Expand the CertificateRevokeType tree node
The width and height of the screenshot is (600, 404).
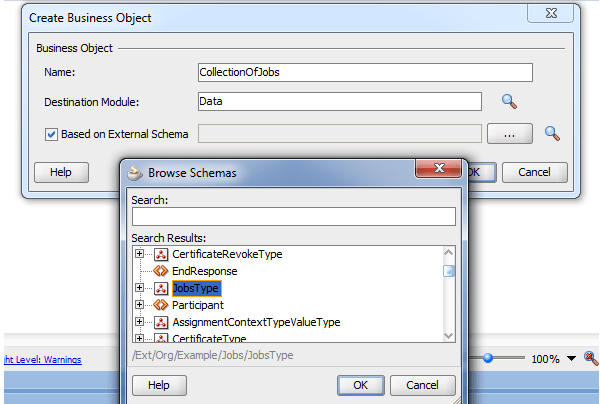(139, 254)
